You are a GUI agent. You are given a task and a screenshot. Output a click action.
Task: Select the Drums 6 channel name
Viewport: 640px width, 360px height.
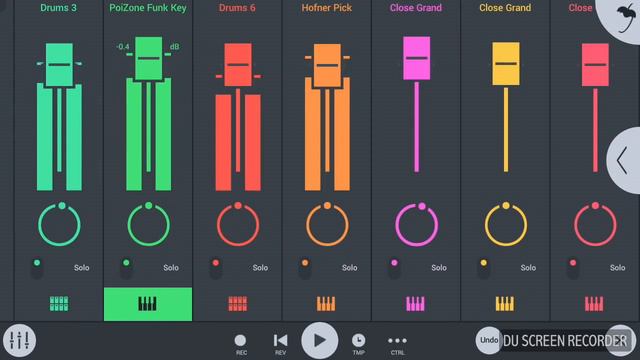click(x=237, y=8)
